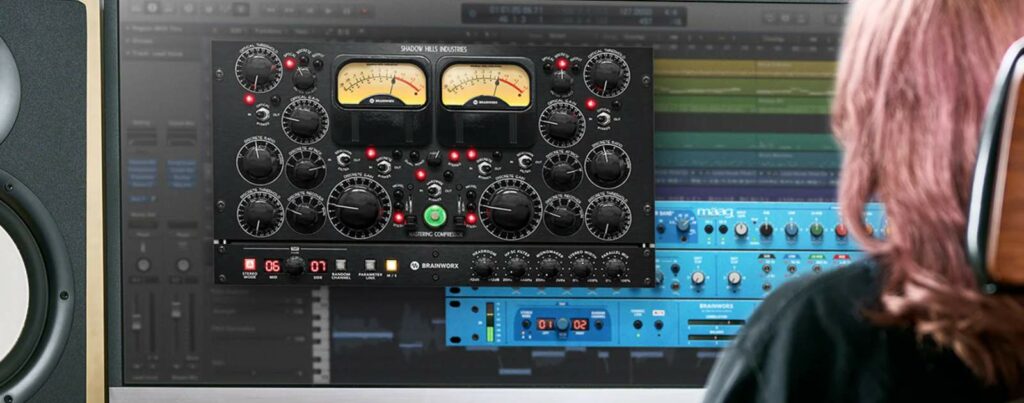This screenshot has height=403, width=1024.
Task: Click the Stereo Width knob
Action: tap(581, 266)
